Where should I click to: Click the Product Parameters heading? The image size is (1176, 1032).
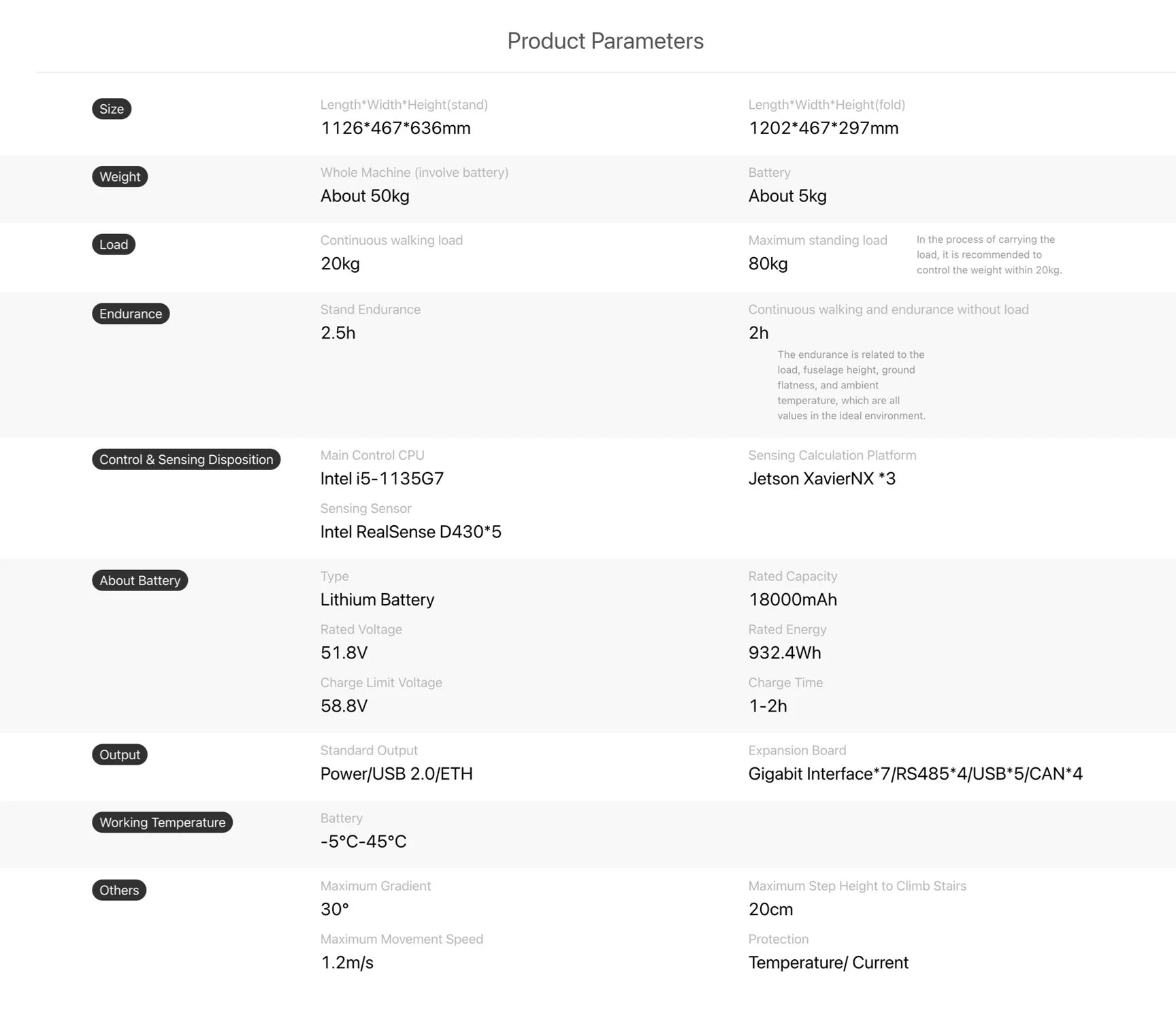pos(605,41)
